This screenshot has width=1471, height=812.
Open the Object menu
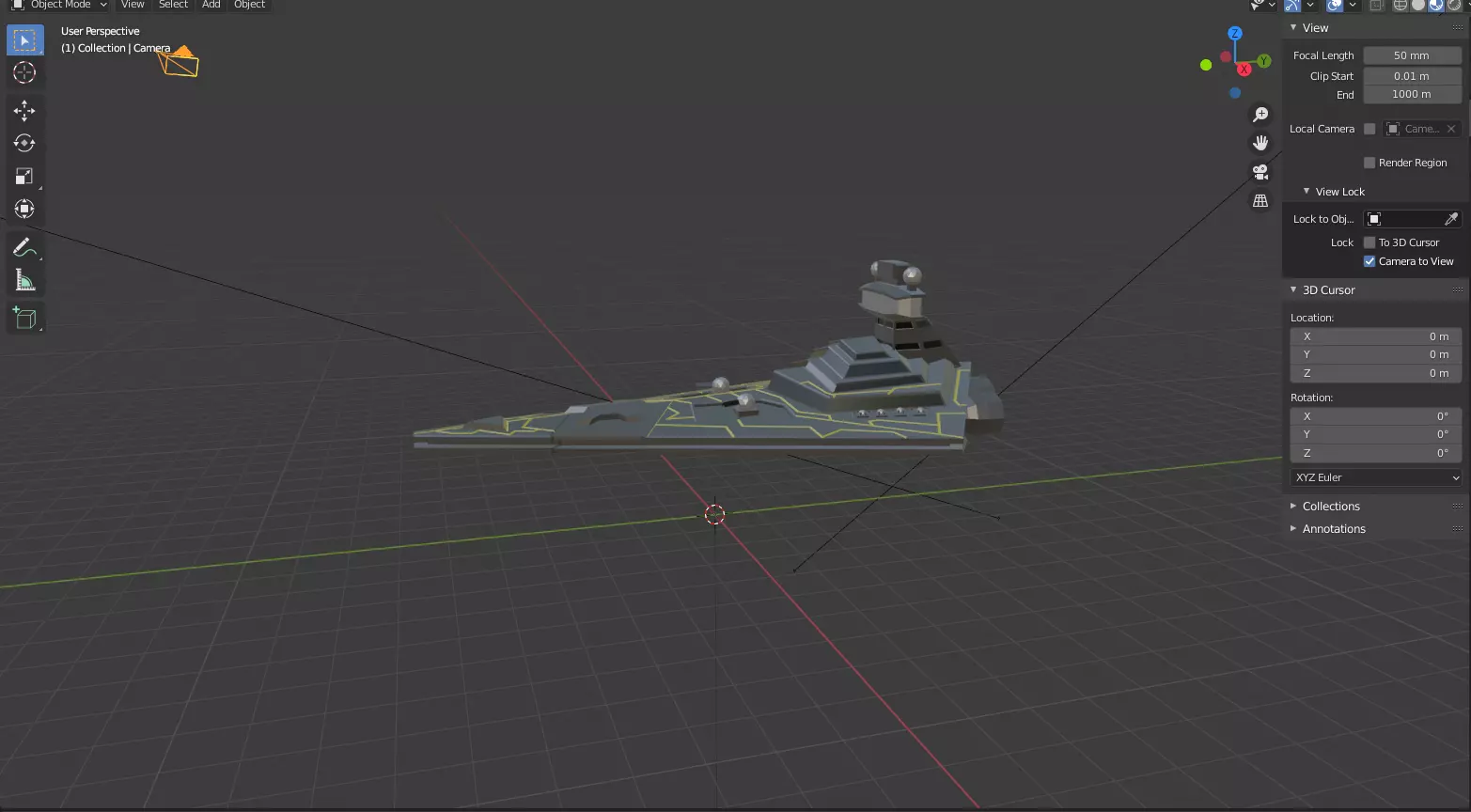point(249,5)
